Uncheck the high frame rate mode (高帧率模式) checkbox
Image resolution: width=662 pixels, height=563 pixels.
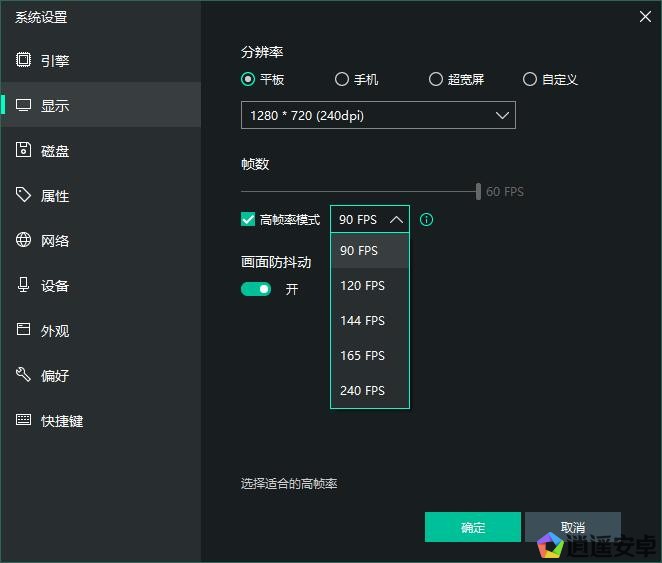pos(248,220)
